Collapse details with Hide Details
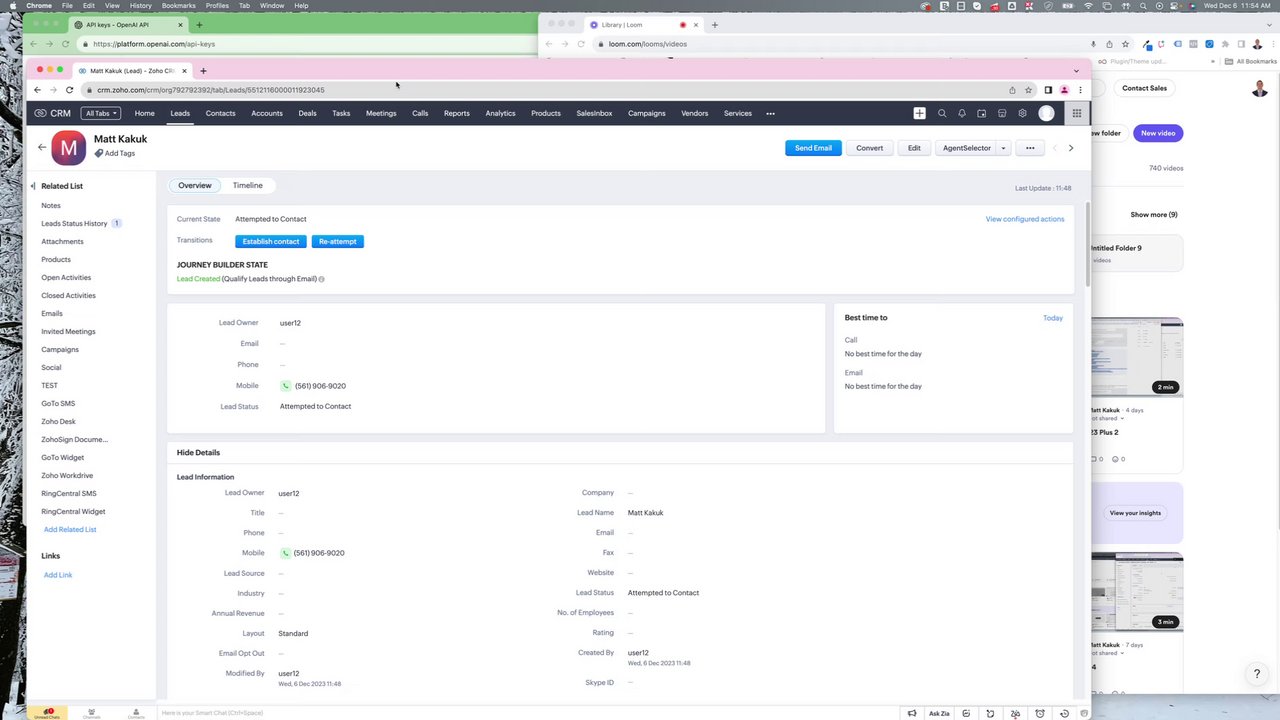The image size is (1280, 720). 198,452
